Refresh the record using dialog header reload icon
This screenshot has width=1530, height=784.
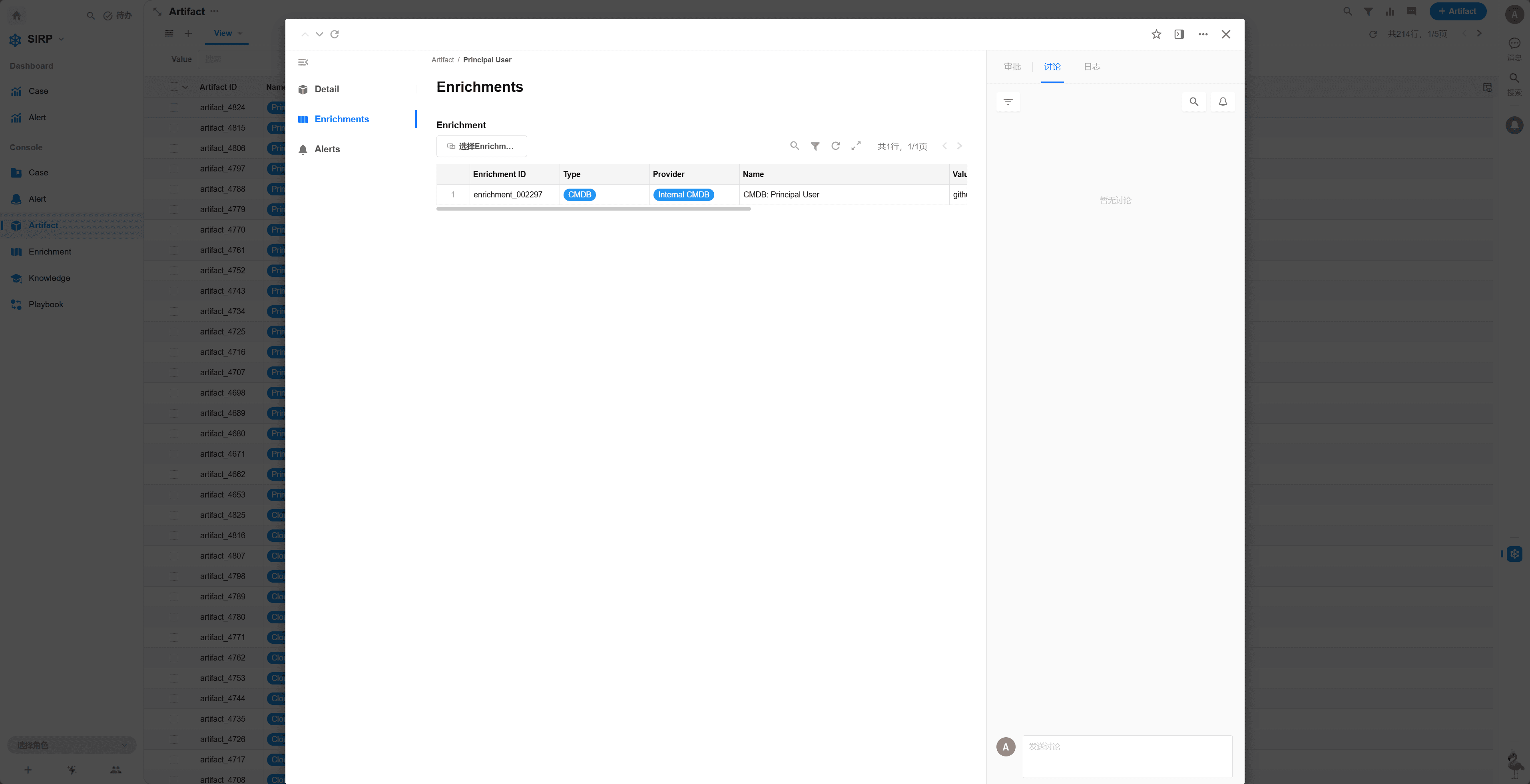pyautogui.click(x=335, y=34)
